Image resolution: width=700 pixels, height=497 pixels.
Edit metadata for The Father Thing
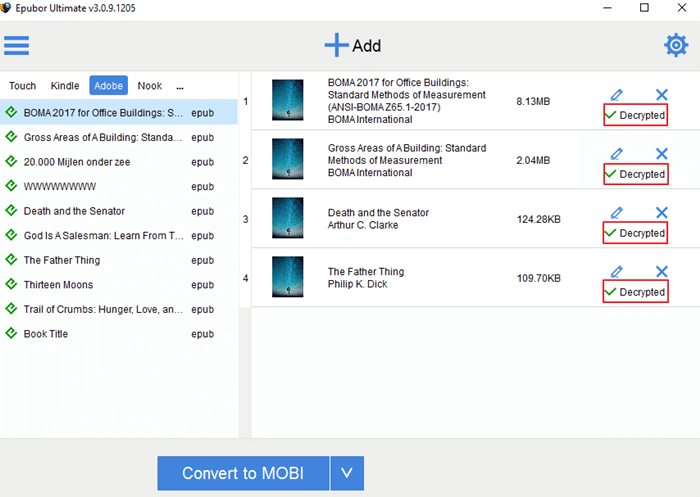616,272
